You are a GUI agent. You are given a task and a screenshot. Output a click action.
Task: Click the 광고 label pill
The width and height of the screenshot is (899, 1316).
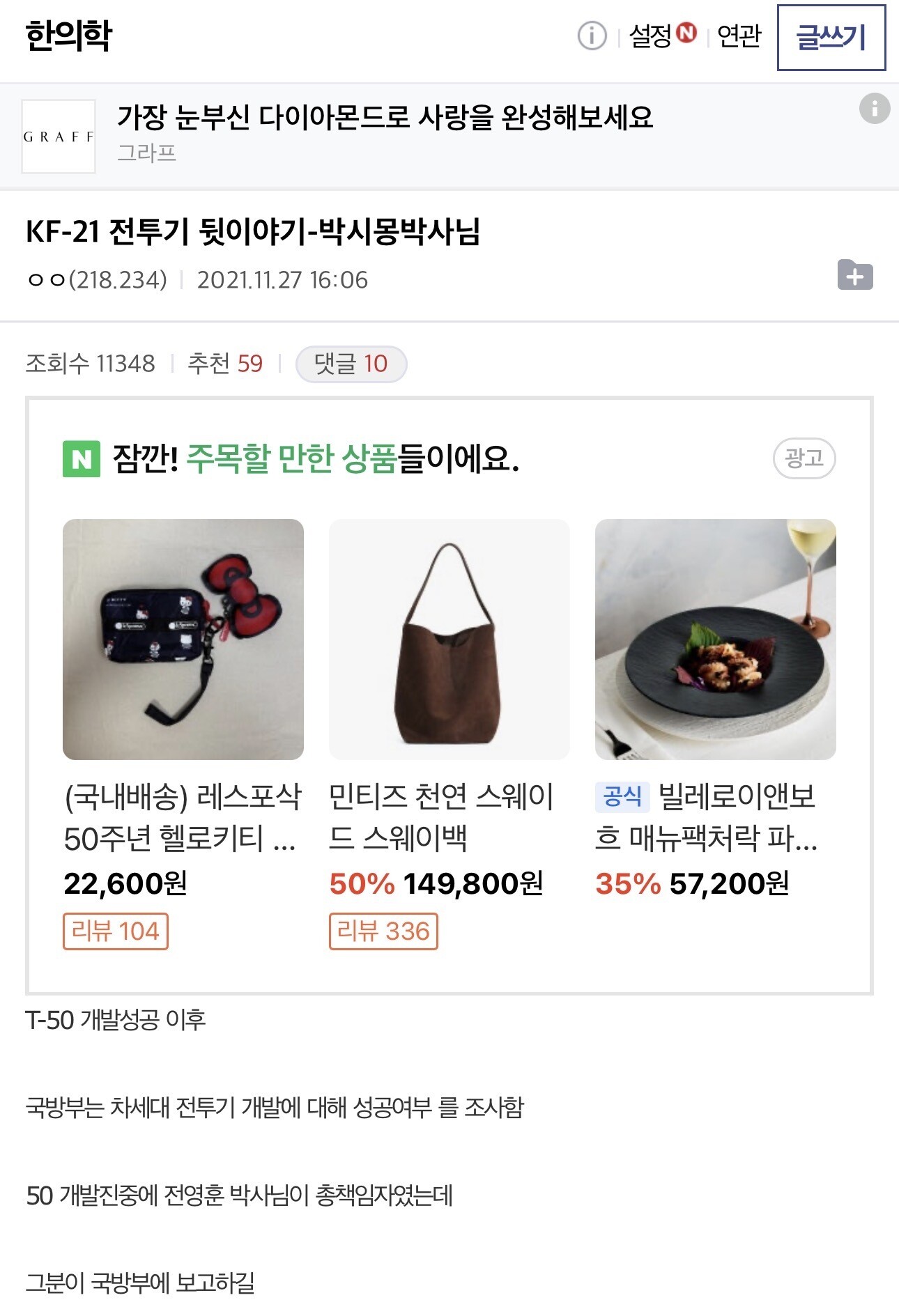pos(804,458)
